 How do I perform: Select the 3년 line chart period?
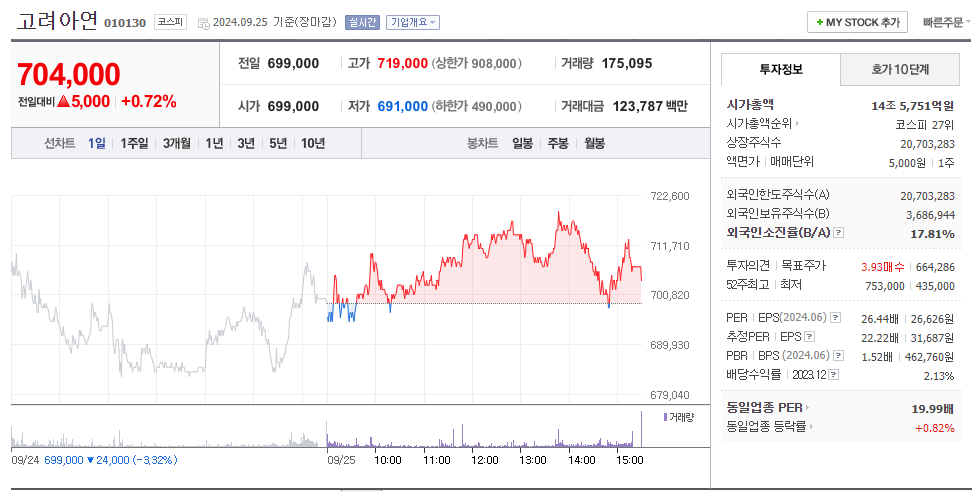pos(246,143)
